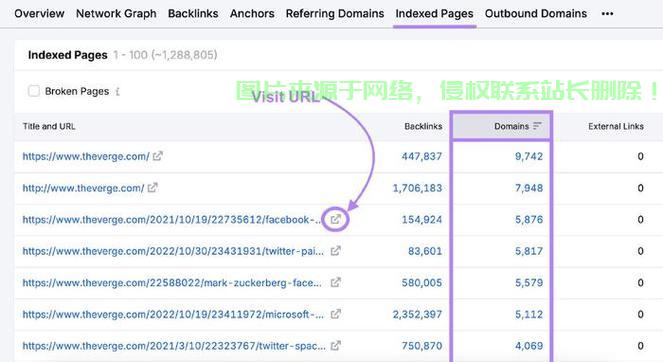This screenshot has height=362, width=663.
Task: Click the Indexed Pages table heading
Action: [68, 55]
